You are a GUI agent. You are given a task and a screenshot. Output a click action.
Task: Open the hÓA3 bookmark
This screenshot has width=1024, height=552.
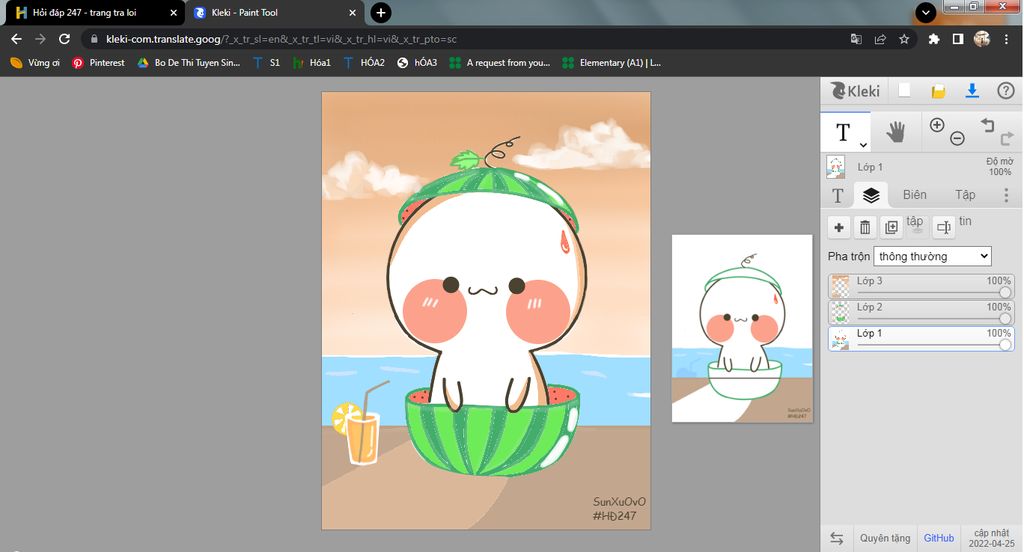417,63
